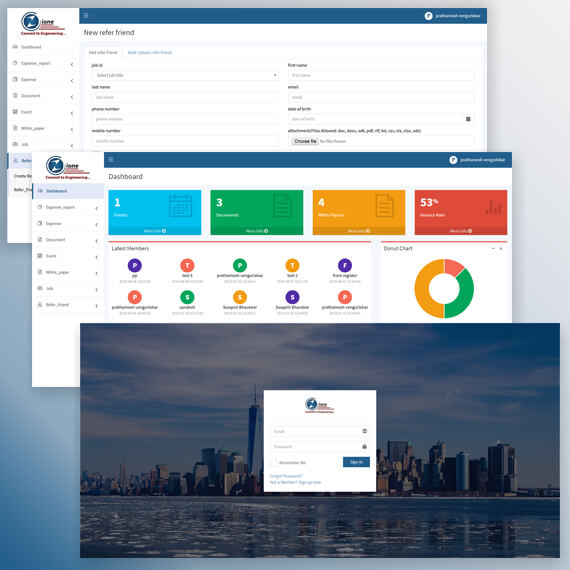570x570 pixels.
Task: Expand Document chevron in New refer friend sidebar
Action: tap(72, 97)
